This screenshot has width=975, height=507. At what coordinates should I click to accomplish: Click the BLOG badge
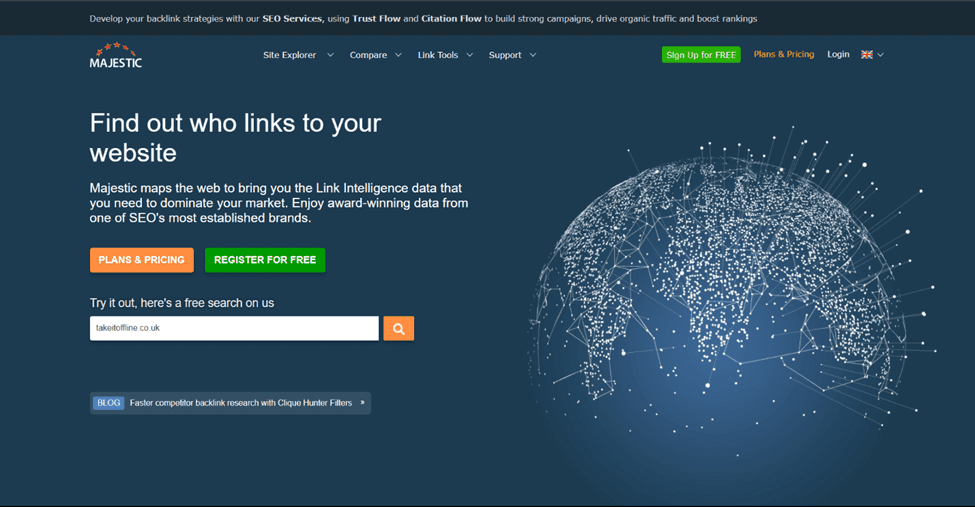[x=108, y=403]
